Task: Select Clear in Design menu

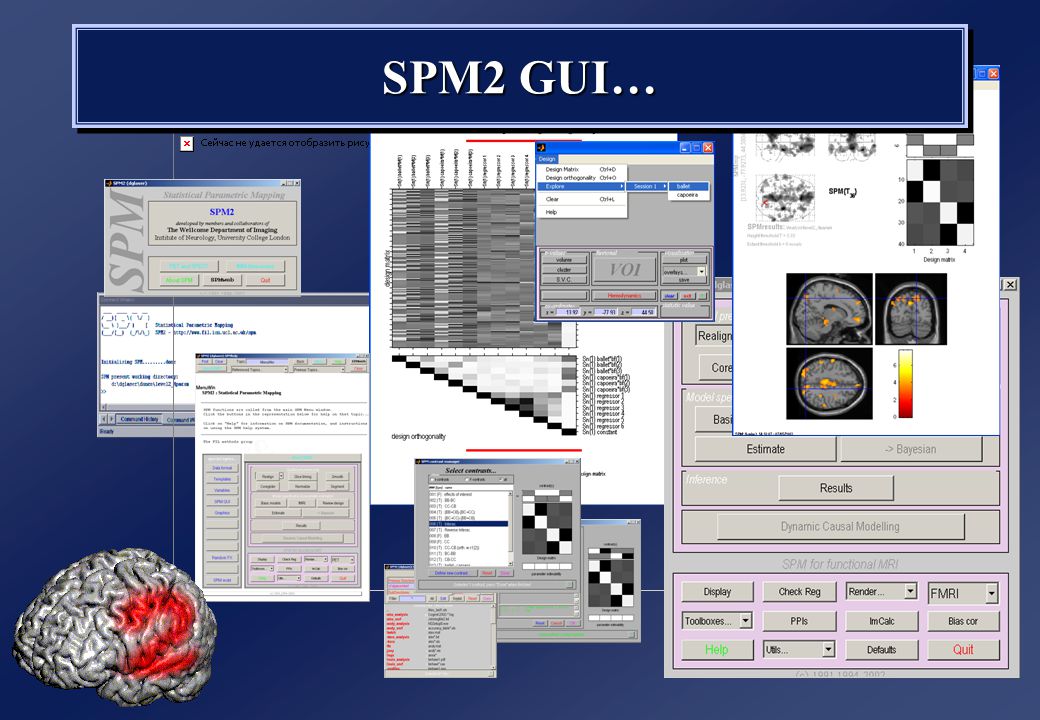Action: pyautogui.click(x=580, y=199)
